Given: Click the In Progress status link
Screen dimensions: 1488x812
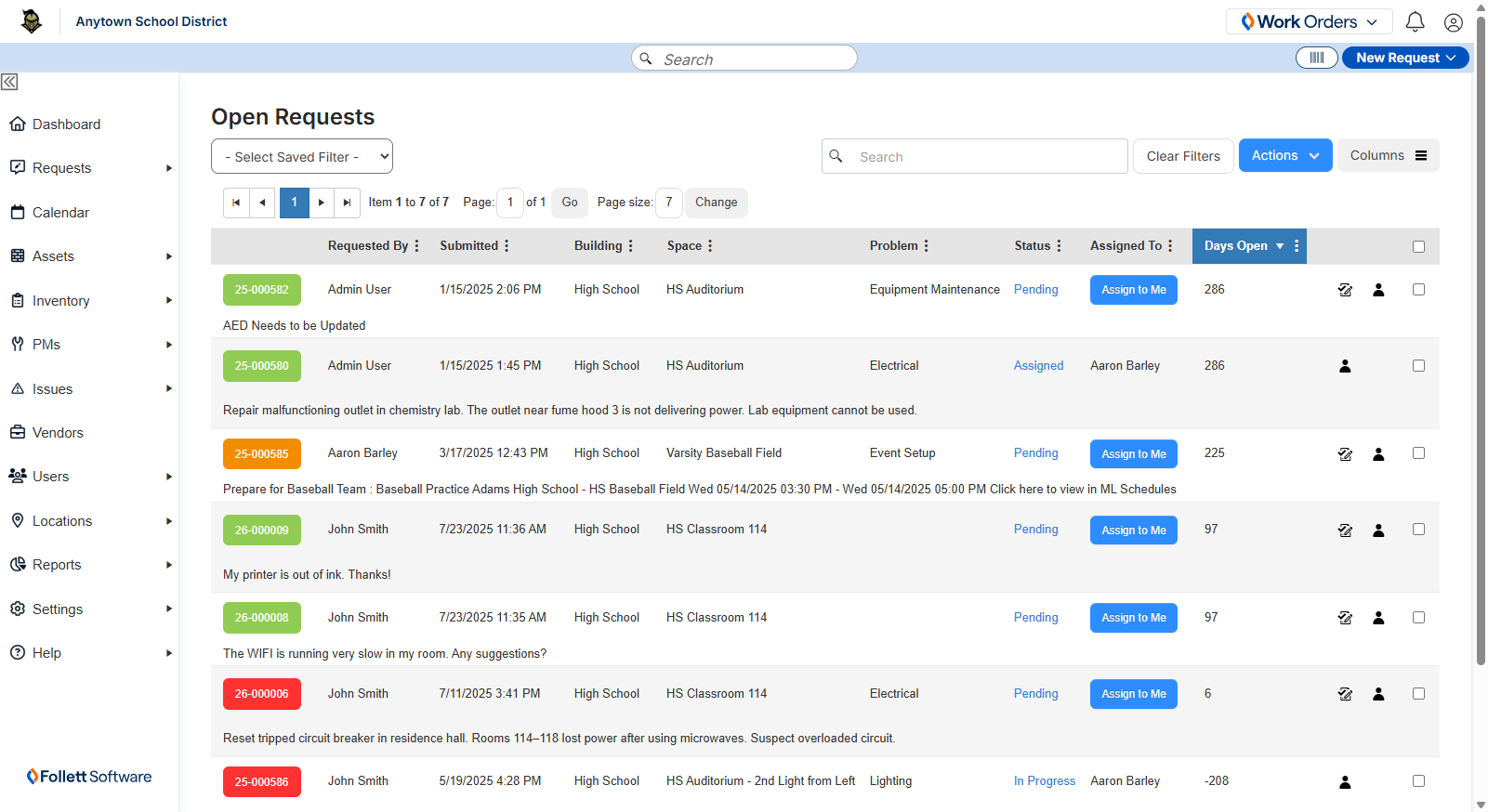Looking at the screenshot, I should (x=1045, y=780).
